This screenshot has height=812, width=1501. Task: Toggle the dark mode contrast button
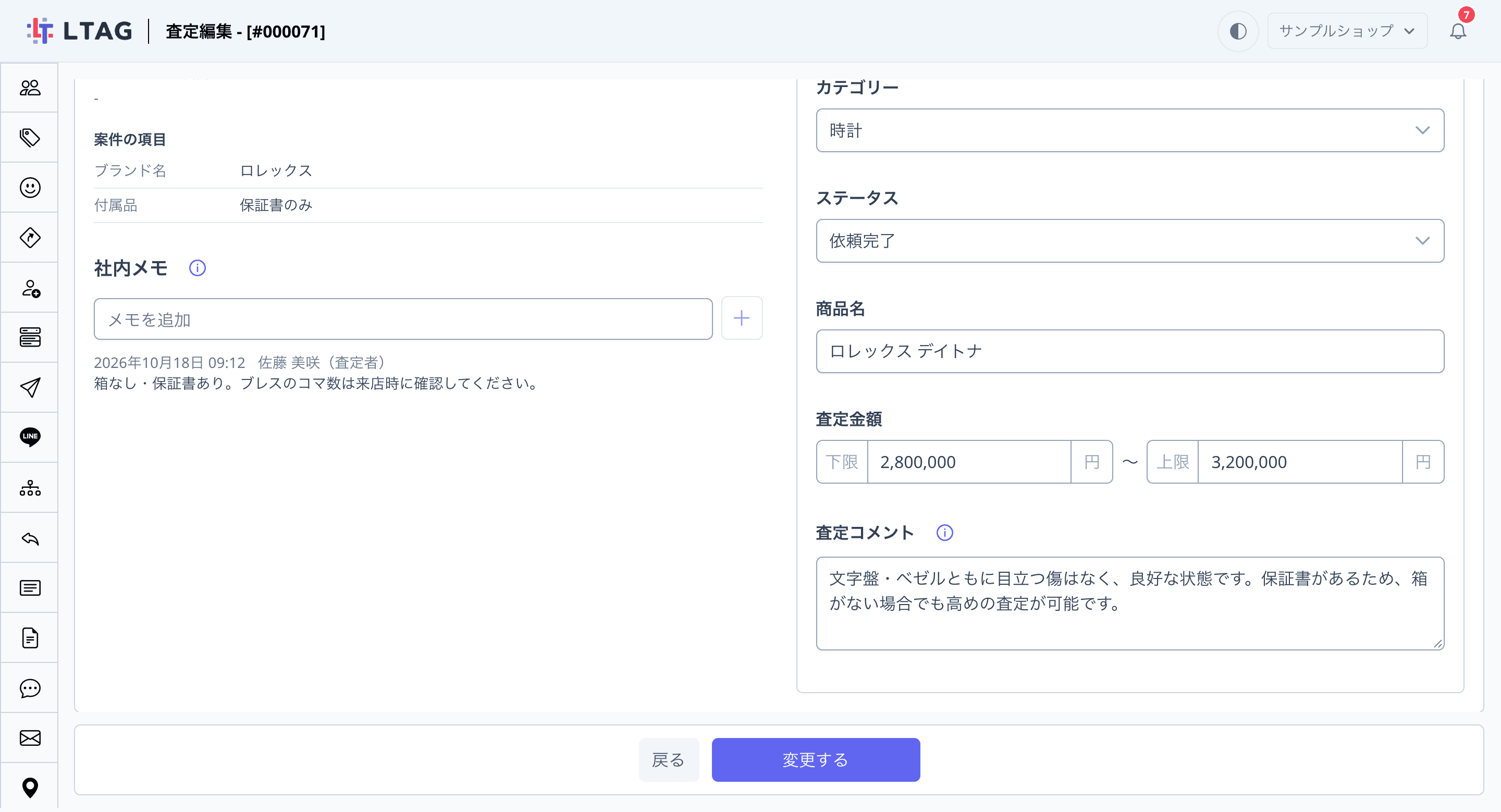[x=1238, y=31]
